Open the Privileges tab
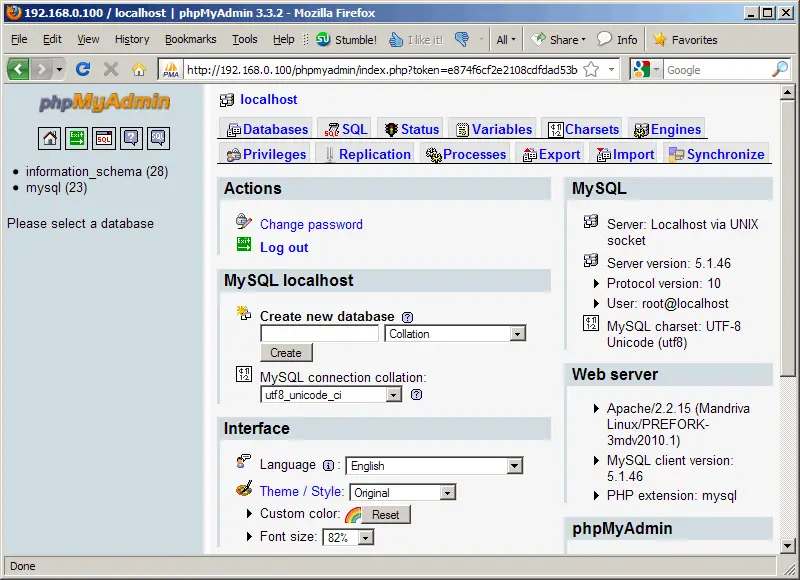800x580 pixels. 266,155
